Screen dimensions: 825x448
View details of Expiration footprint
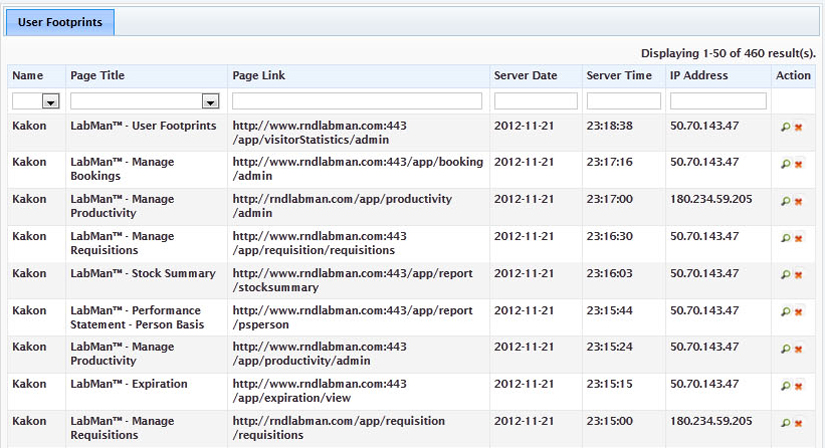(x=786, y=386)
